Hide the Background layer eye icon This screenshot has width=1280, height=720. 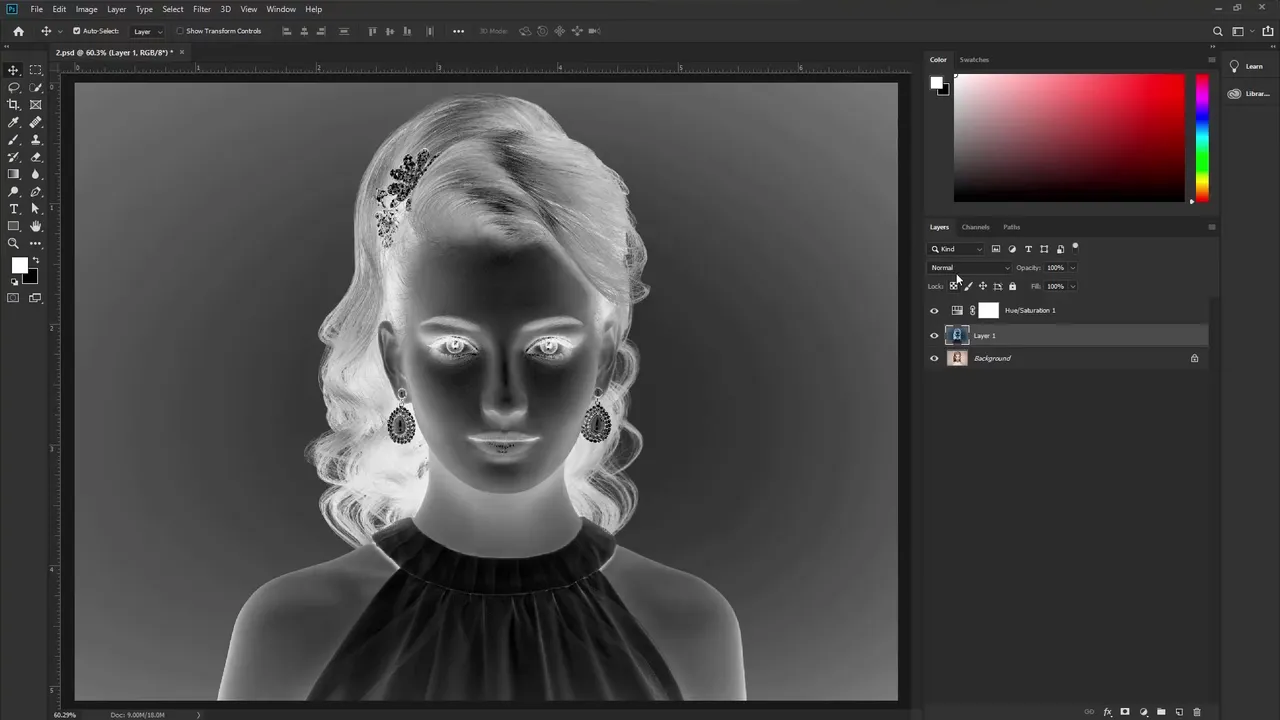click(x=935, y=358)
